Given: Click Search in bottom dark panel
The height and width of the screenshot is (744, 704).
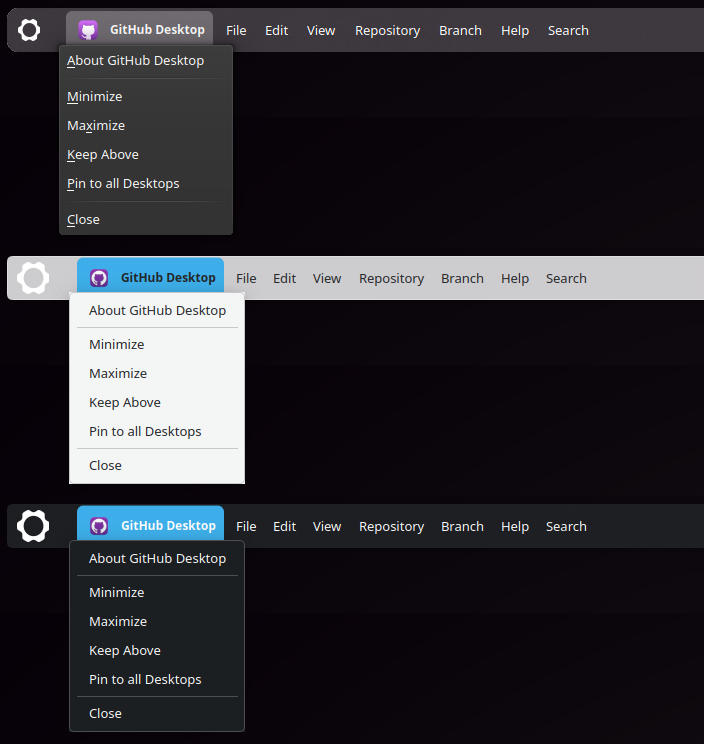Looking at the screenshot, I should [566, 527].
